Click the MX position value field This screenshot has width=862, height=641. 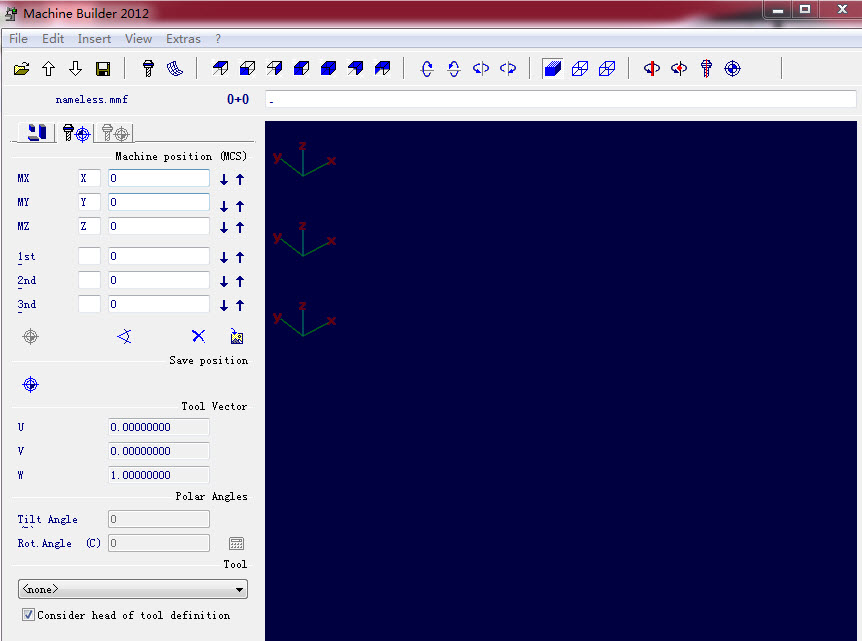(x=159, y=178)
